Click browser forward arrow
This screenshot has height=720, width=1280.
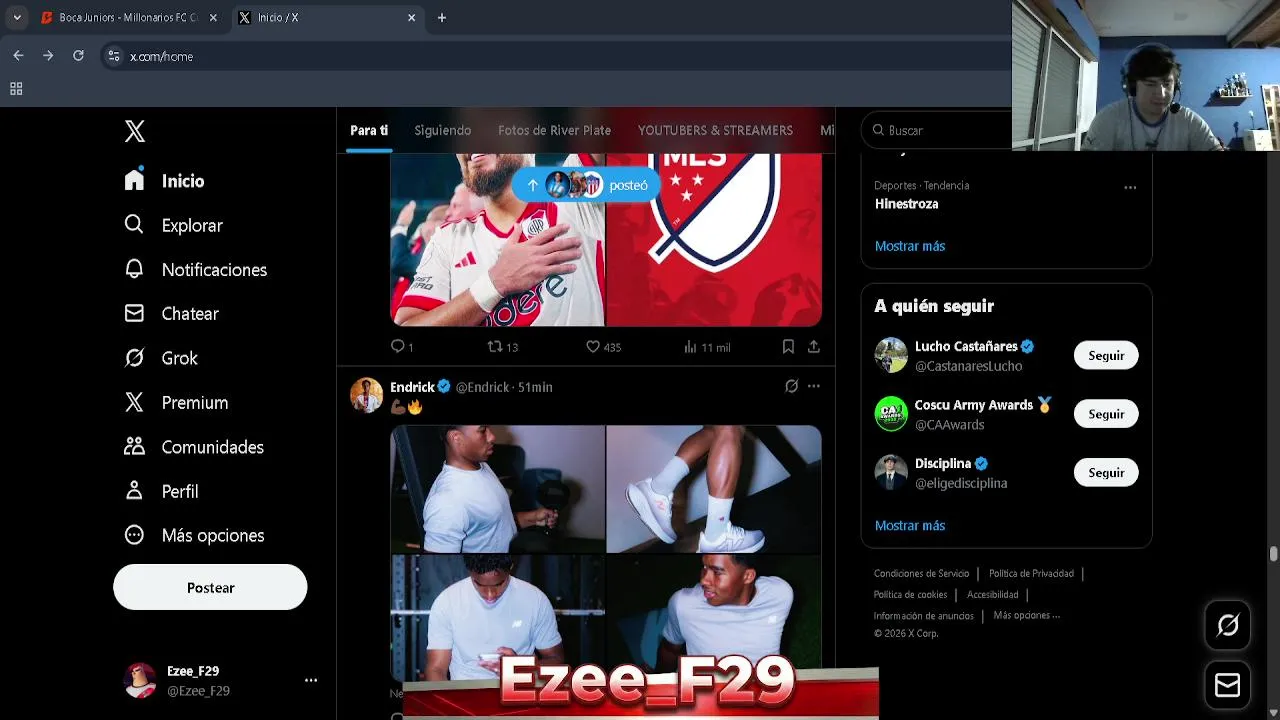pos(48,56)
